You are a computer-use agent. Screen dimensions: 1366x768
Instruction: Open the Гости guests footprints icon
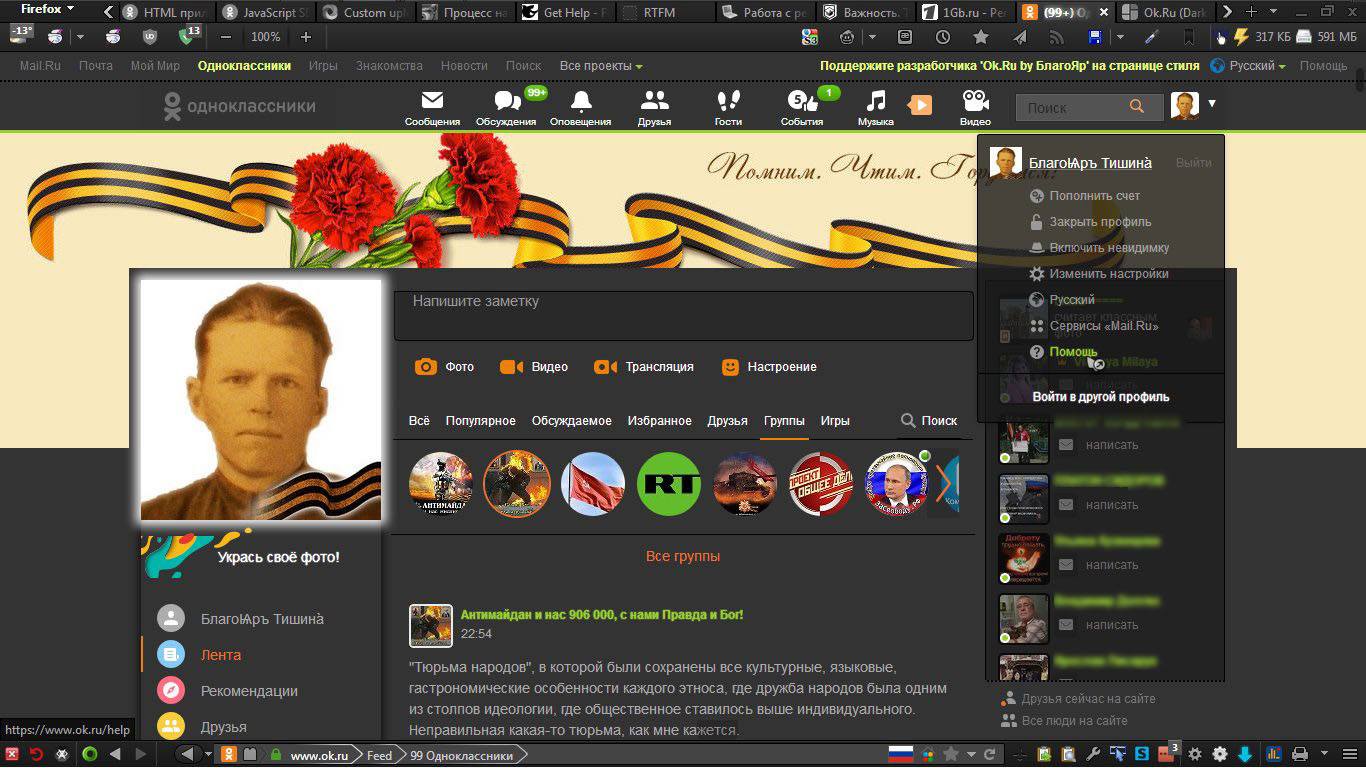728,102
